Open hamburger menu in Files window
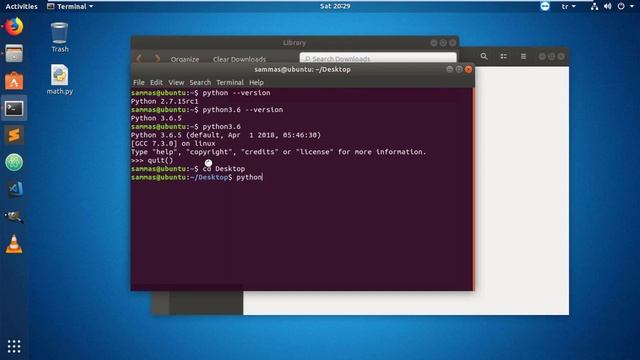Viewport: 640px width, 360px height. pyautogui.click(x=523, y=56)
